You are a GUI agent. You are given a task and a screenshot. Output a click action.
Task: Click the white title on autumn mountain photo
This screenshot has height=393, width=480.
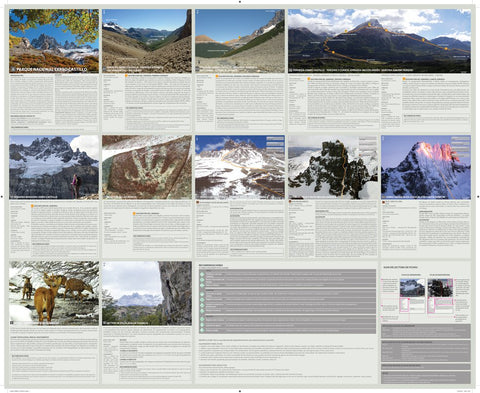click(51, 69)
